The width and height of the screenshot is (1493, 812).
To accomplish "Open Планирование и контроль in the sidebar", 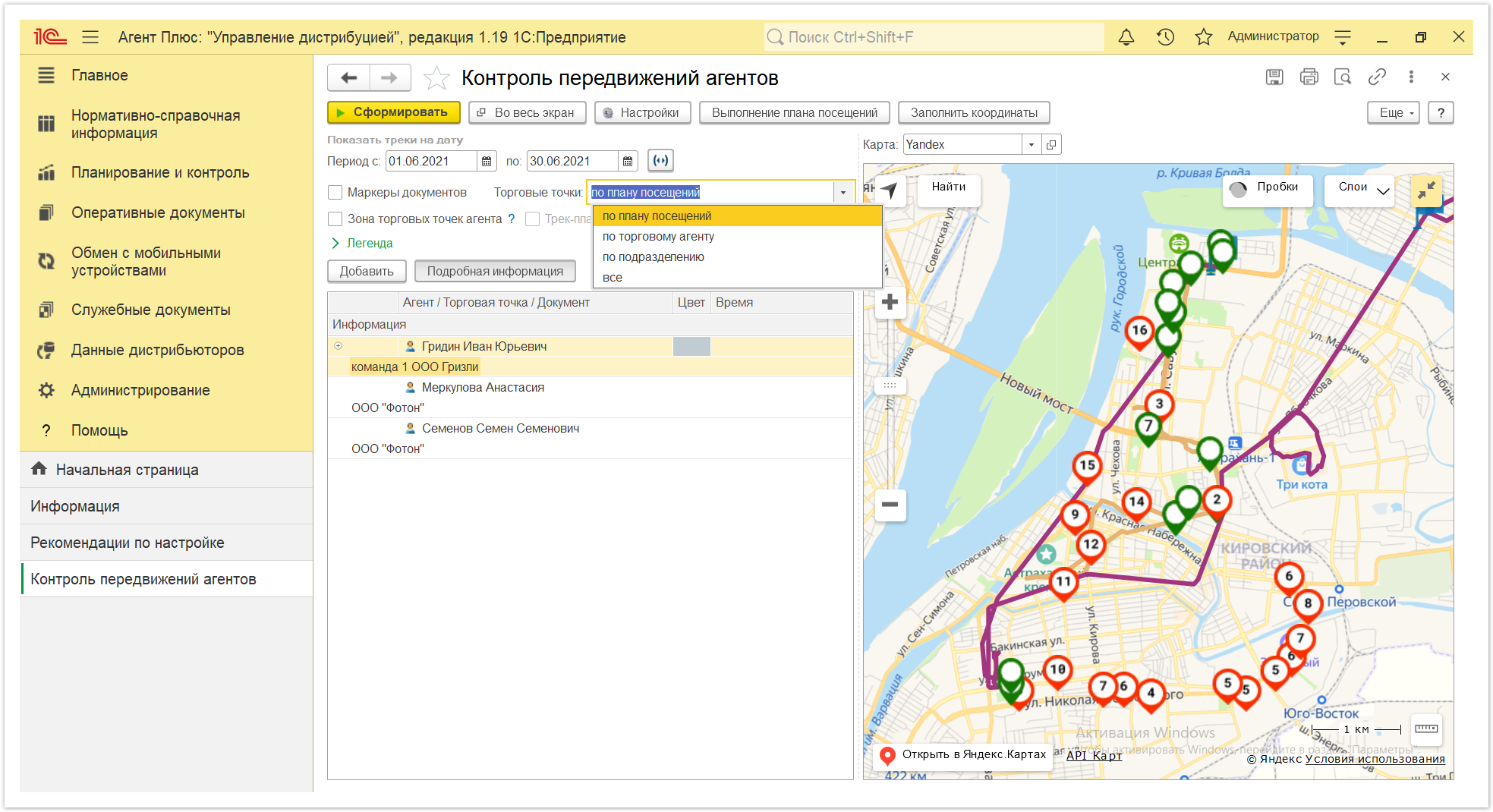I will click(x=160, y=172).
